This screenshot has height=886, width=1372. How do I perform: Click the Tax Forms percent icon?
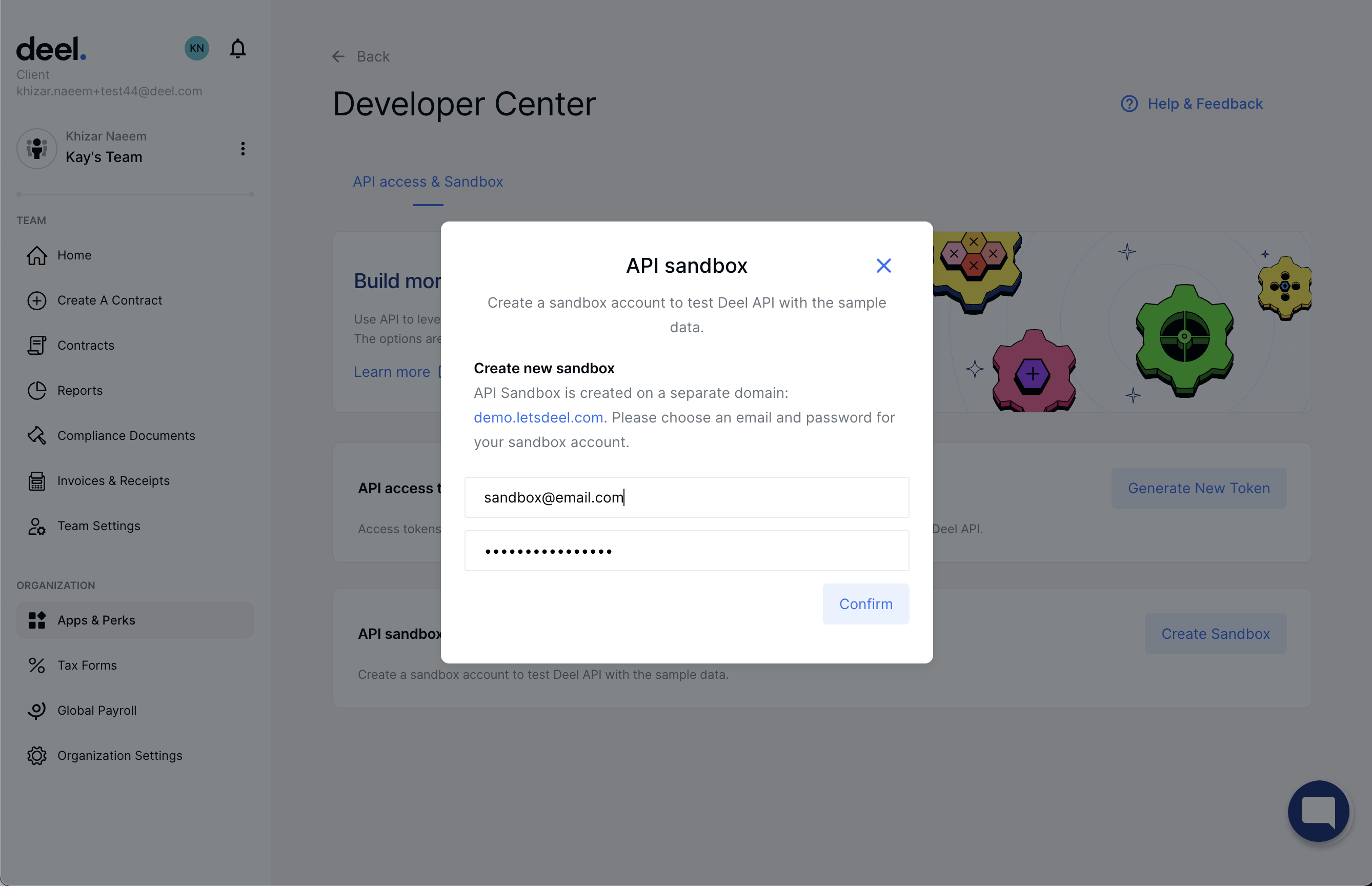point(37,665)
